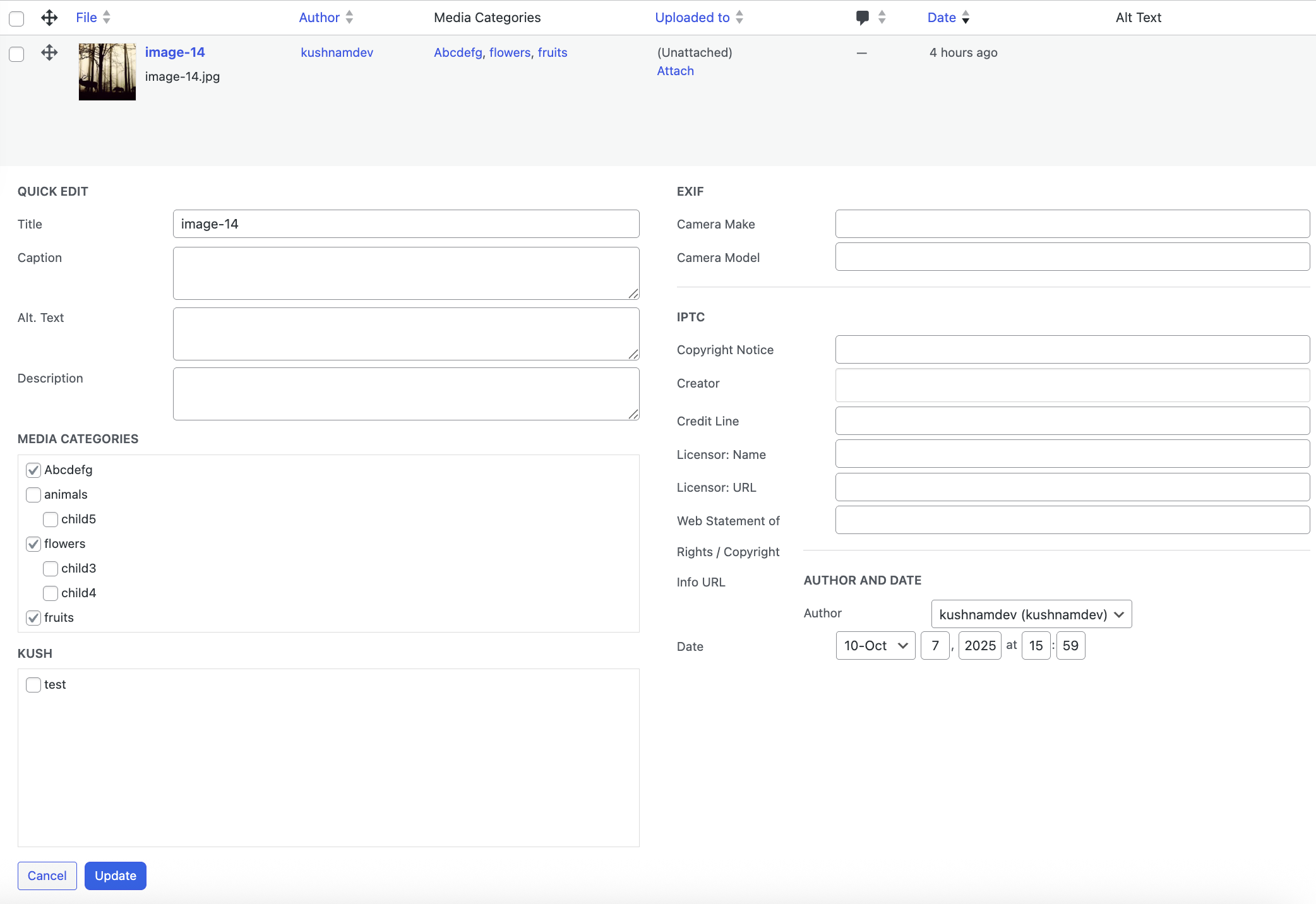Image resolution: width=1316 pixels, height=904 pixels.
Task: Enable the test checkbox under KUSH
Action: (33, 685)
